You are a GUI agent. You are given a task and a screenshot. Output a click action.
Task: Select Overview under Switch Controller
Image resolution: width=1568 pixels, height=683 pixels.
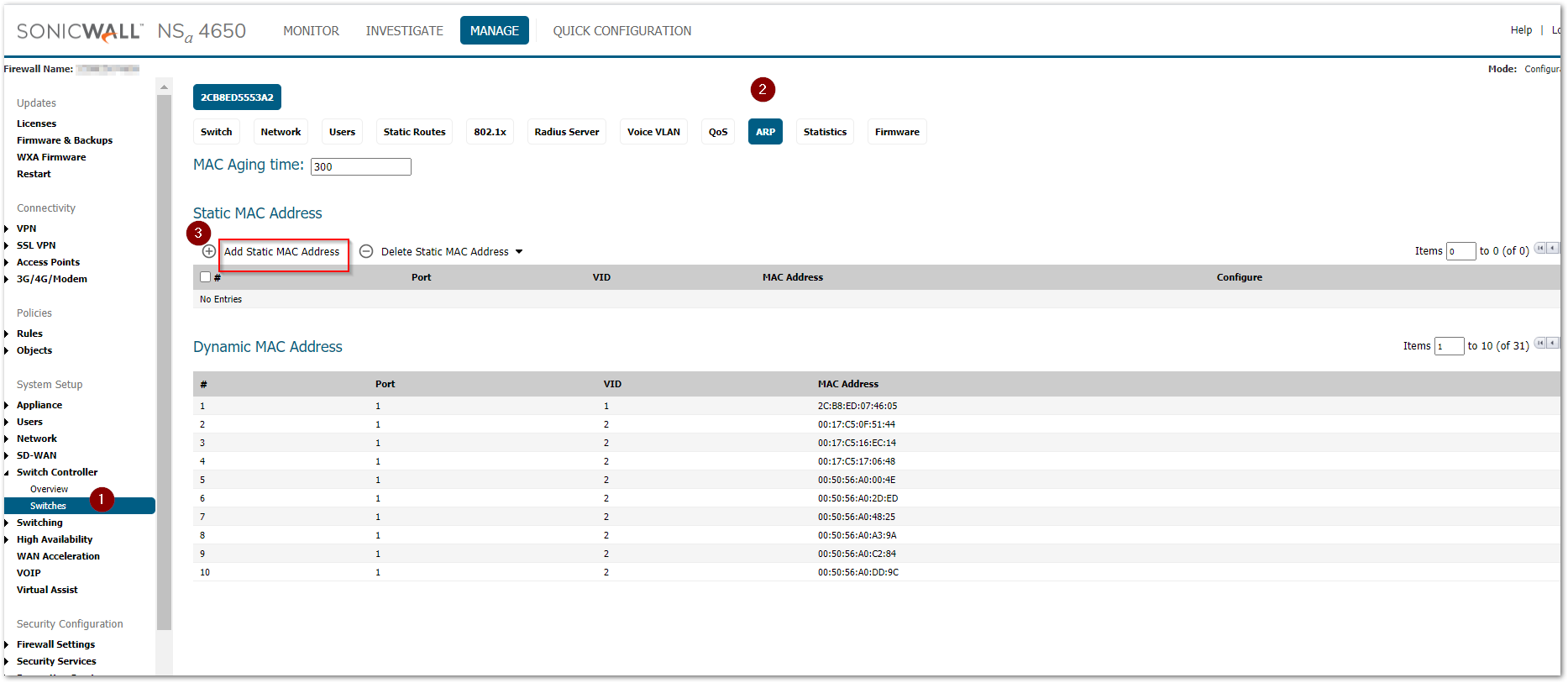(x=49, y=489)
